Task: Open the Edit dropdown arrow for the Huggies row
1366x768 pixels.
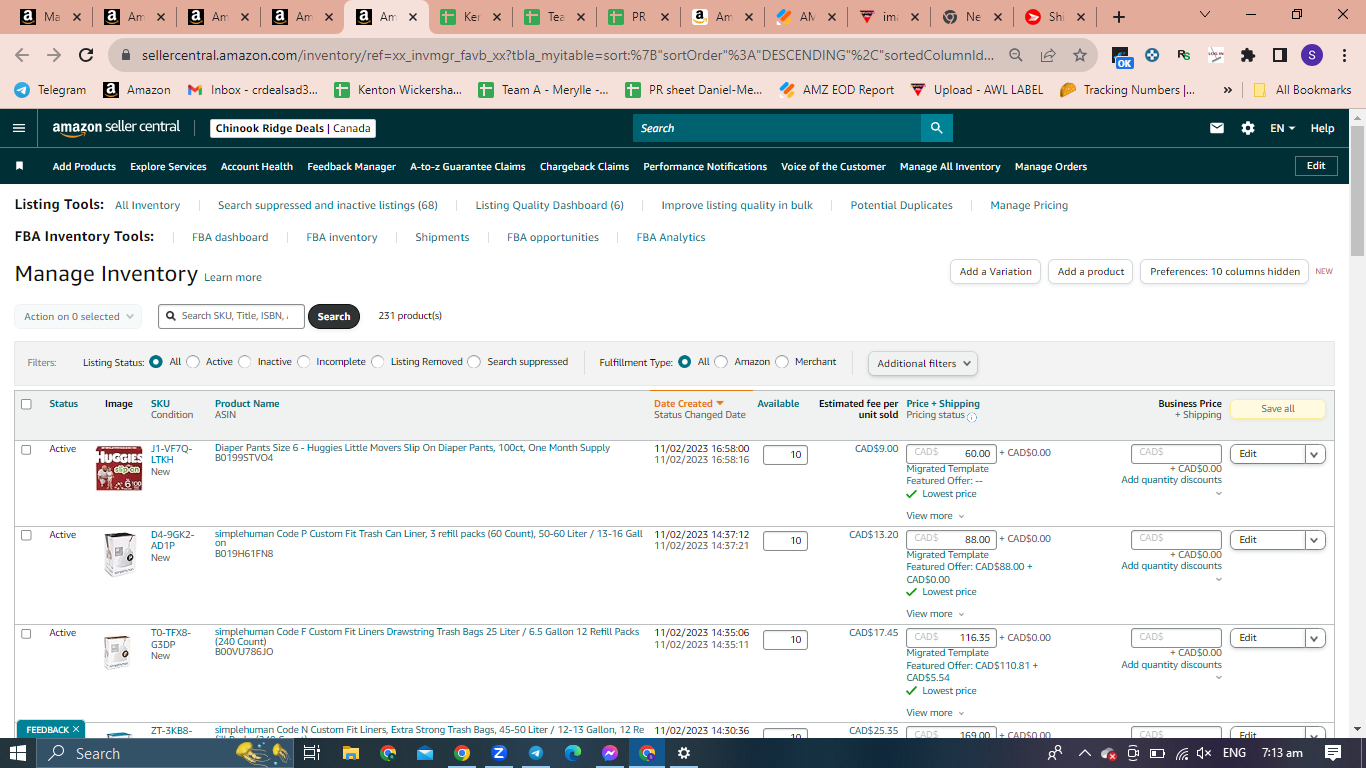Action: [x=1315, y=454]
